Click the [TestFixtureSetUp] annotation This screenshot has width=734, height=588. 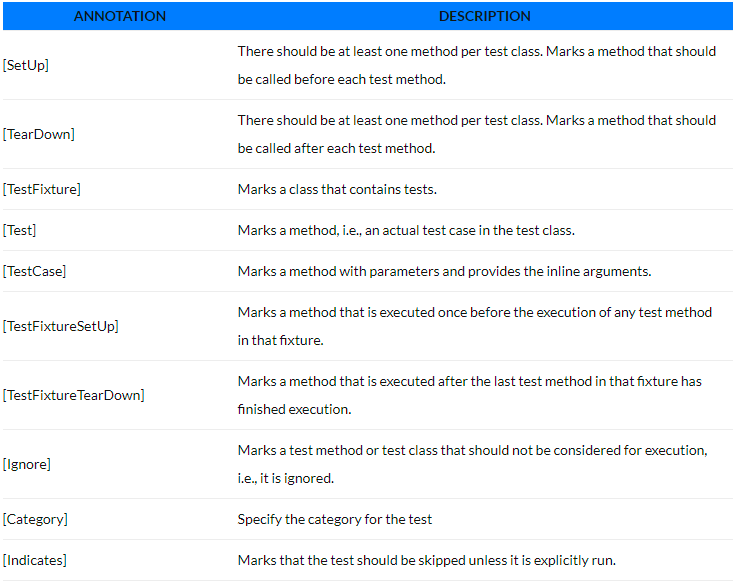coord(61,326)
